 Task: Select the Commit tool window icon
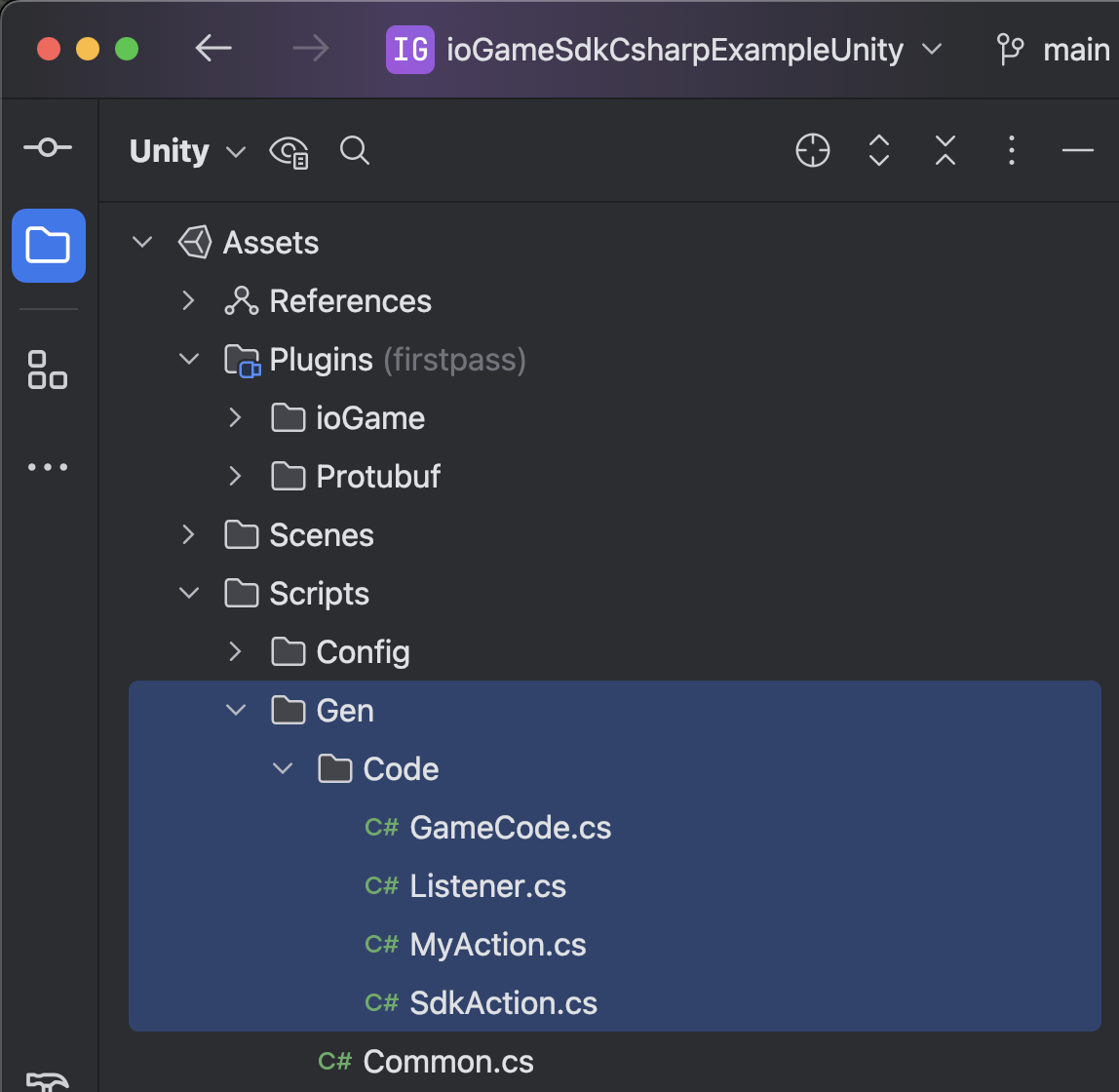[x=48, y=147]
